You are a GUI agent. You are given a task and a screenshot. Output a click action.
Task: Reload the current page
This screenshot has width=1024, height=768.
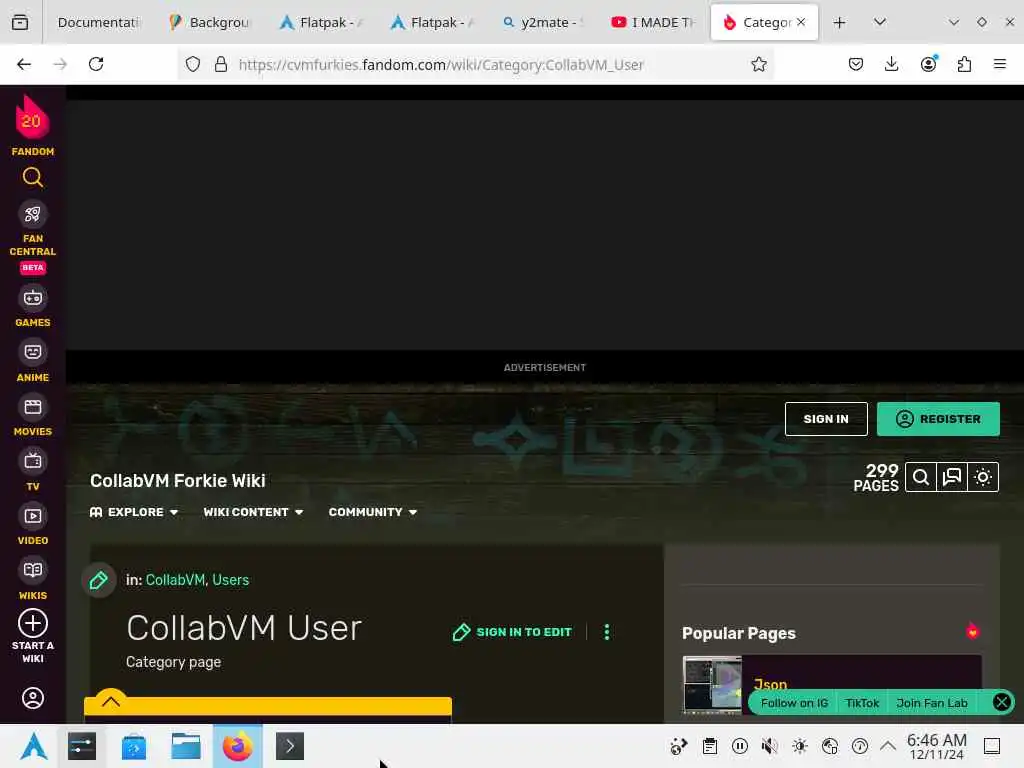pos(96,64)
